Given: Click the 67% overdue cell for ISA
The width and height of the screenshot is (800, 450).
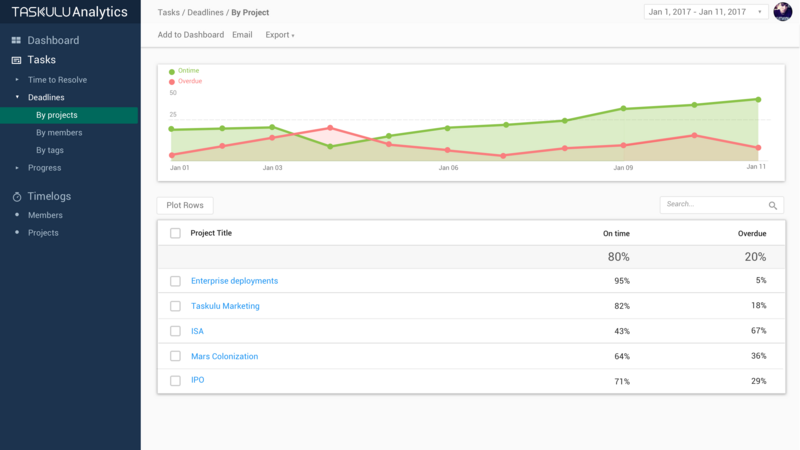Looking at the screenshot, I should click(759, 331).
